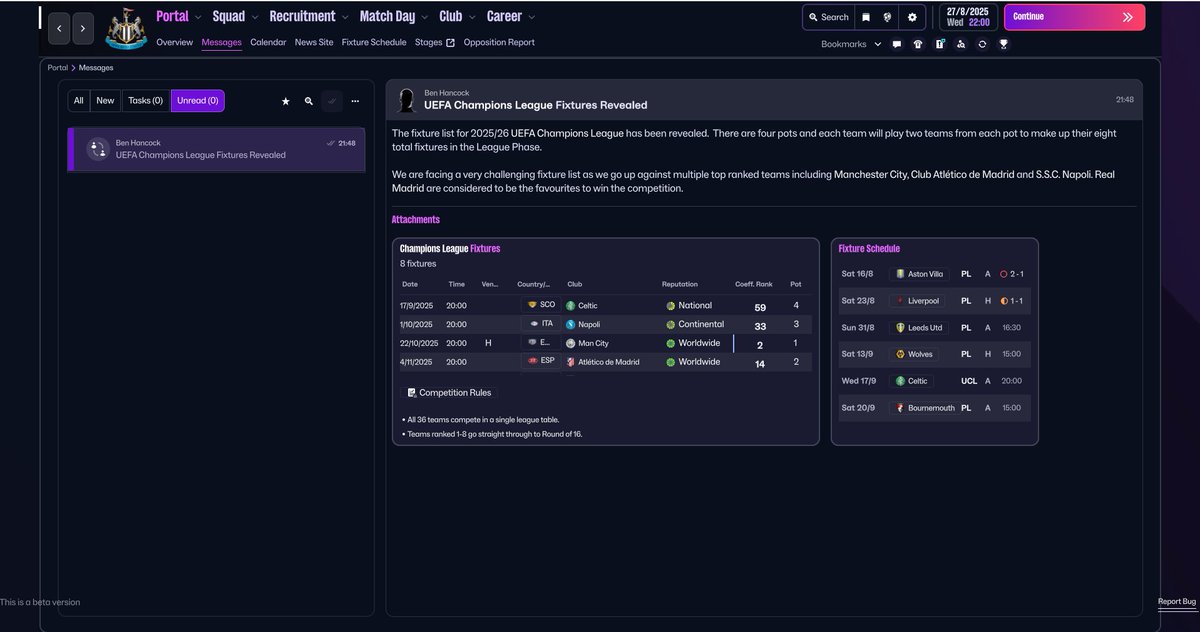1200x632 pixels.
Task: Click the Continue button
Action: pos(1075,17)
